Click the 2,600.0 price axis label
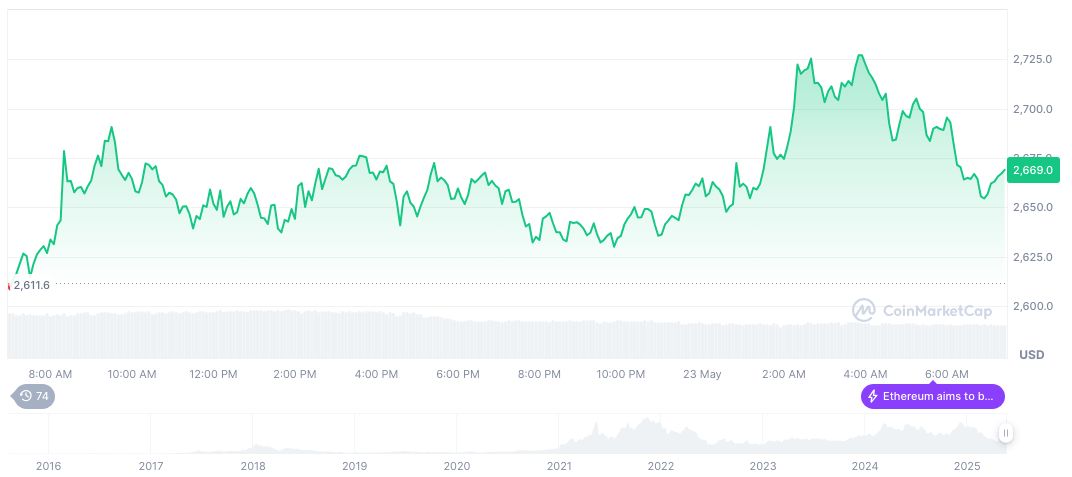1072x477 pixels. [1032, 306]
